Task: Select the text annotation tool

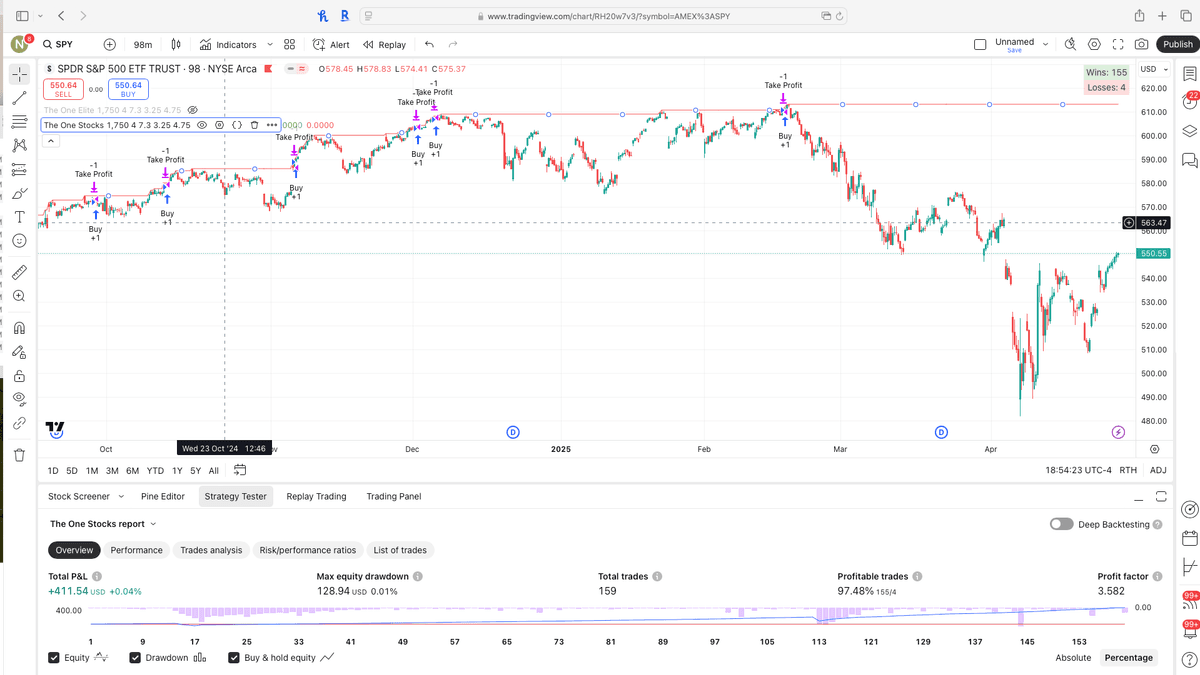Action: point(19,218)
